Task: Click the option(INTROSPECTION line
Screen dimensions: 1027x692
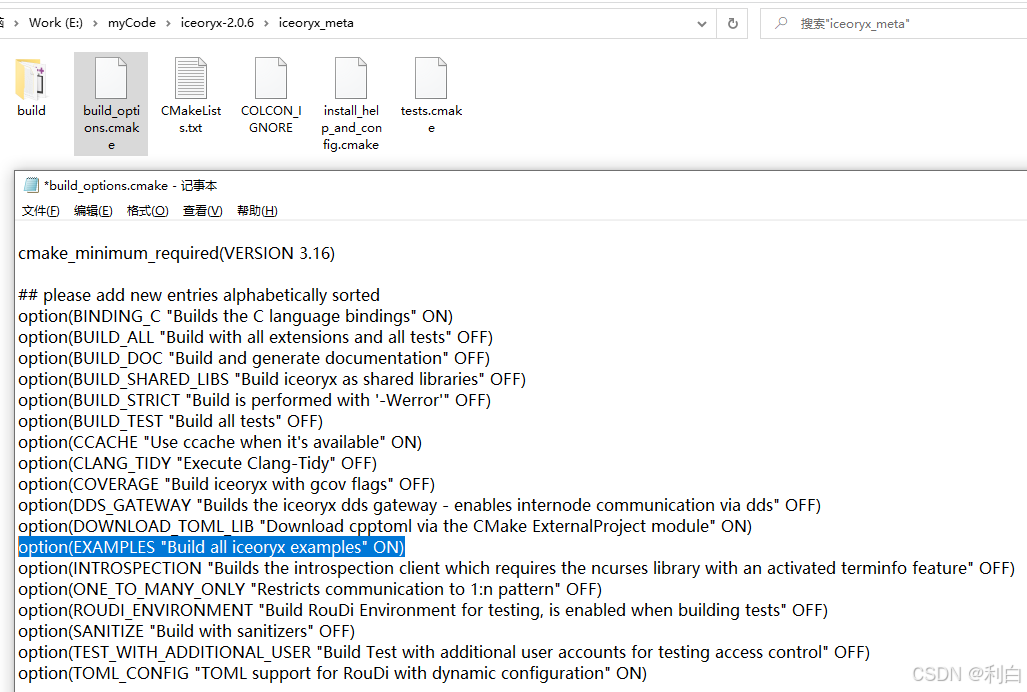Action: (x=517, y=568)
